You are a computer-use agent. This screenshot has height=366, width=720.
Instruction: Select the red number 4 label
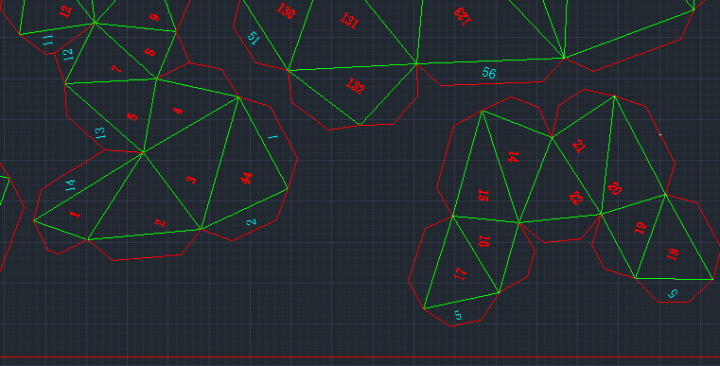click(x=178, y=111)
